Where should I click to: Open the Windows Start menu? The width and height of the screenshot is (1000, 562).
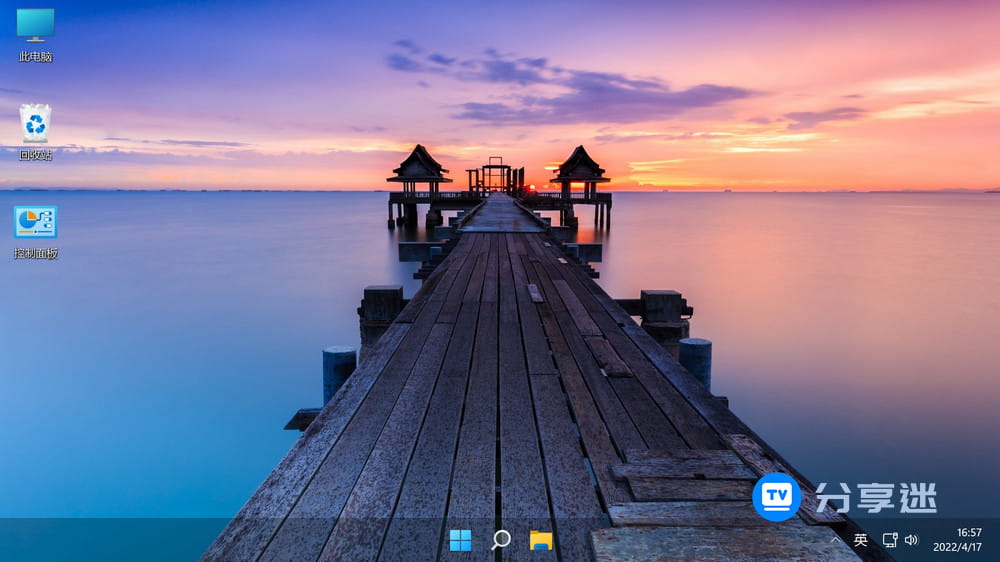(460, 540)
